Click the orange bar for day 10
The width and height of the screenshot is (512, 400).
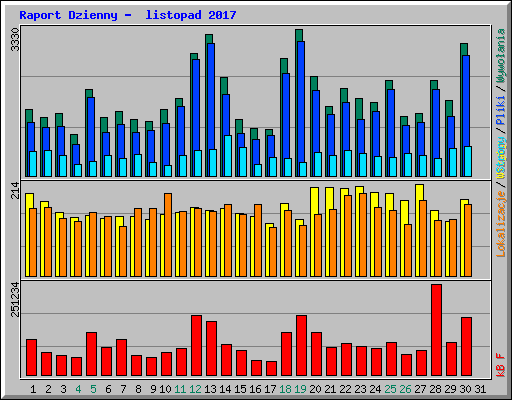point(168,235)
